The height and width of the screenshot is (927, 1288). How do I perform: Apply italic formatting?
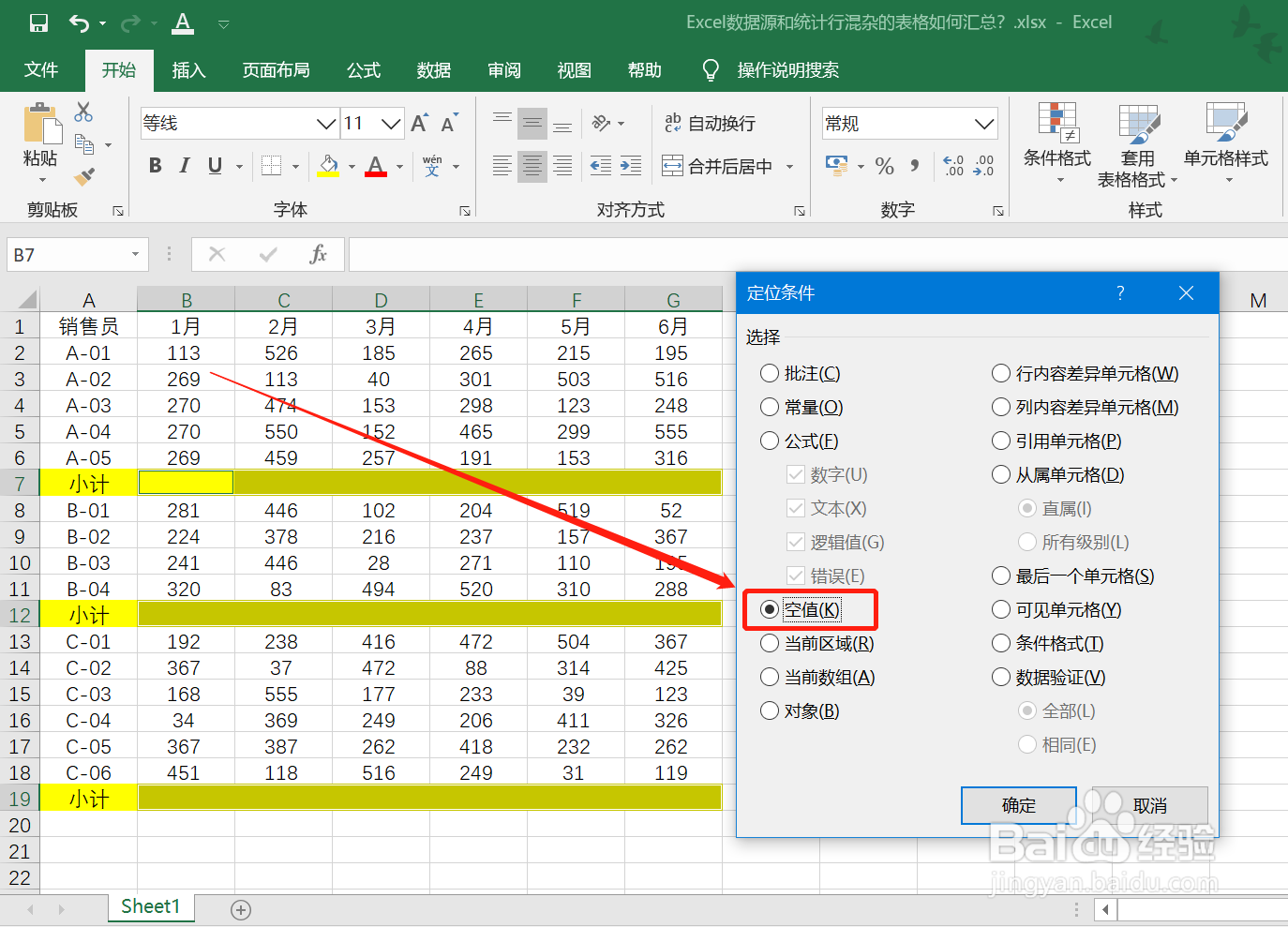184,165
